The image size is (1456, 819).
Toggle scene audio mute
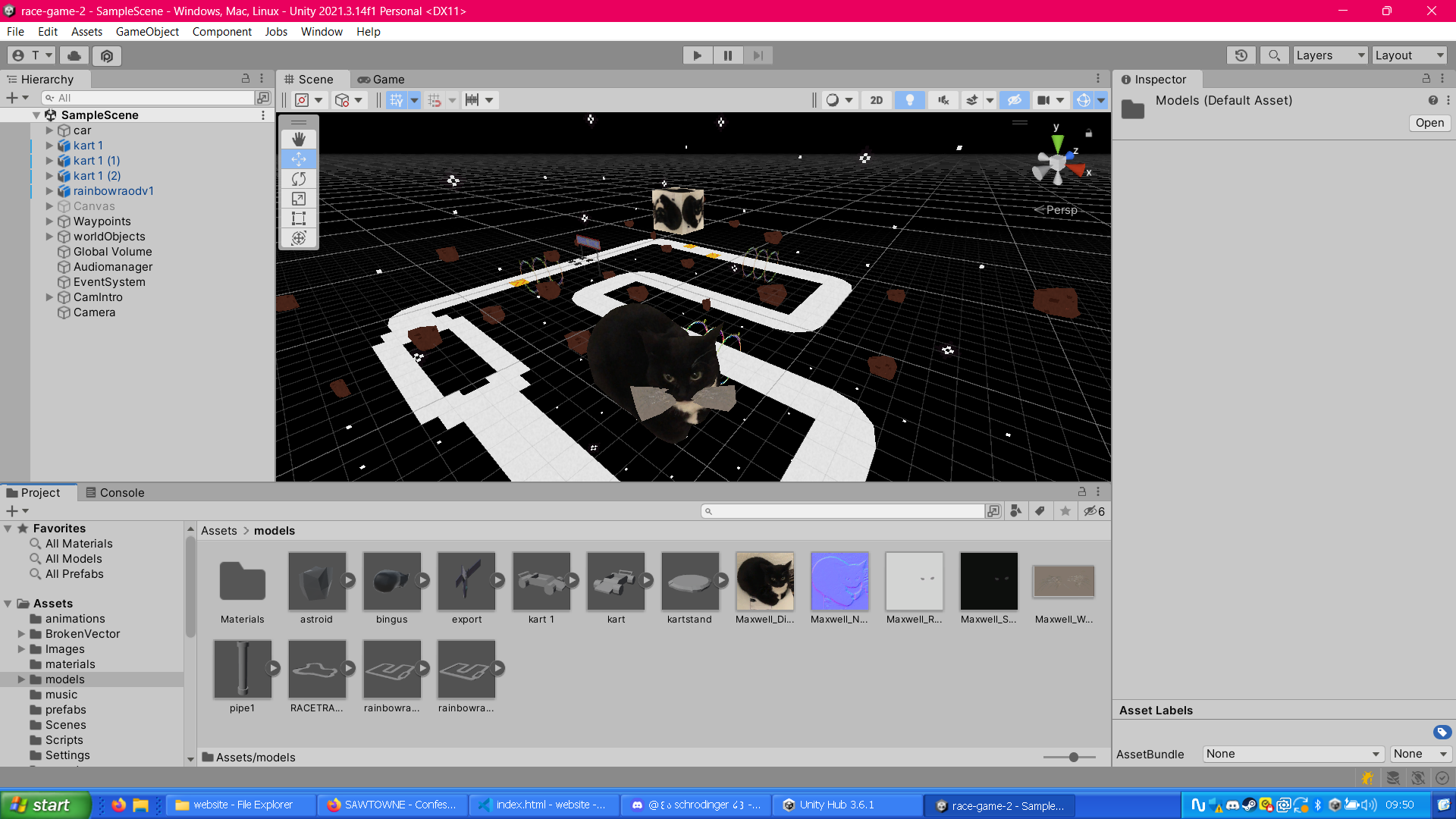[x=943, y=100]
